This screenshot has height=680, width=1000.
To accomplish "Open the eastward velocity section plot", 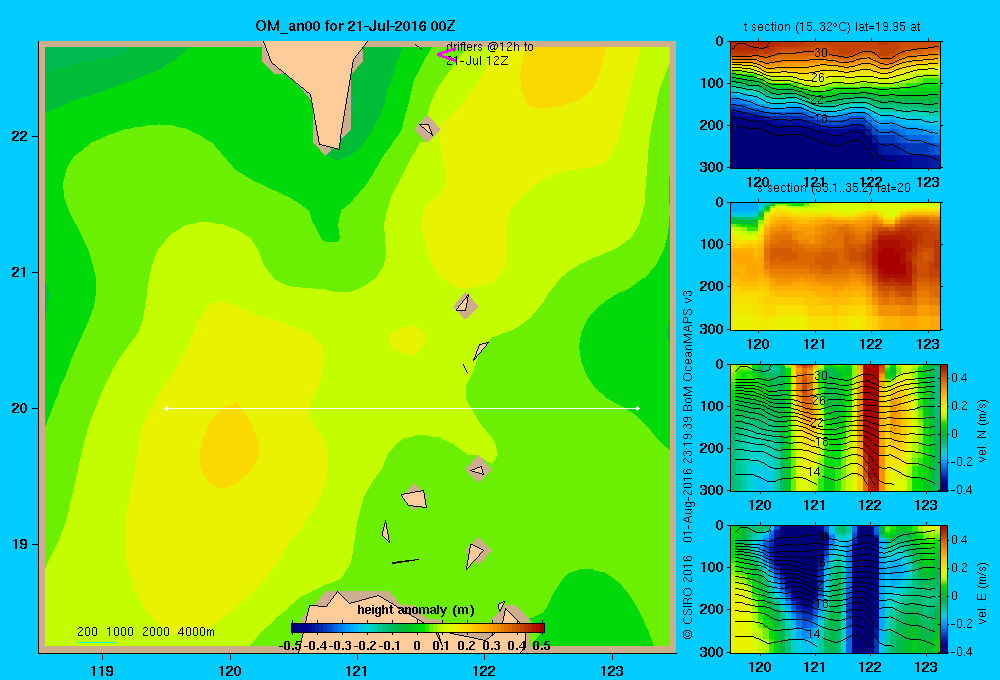I will click(835, 589).
